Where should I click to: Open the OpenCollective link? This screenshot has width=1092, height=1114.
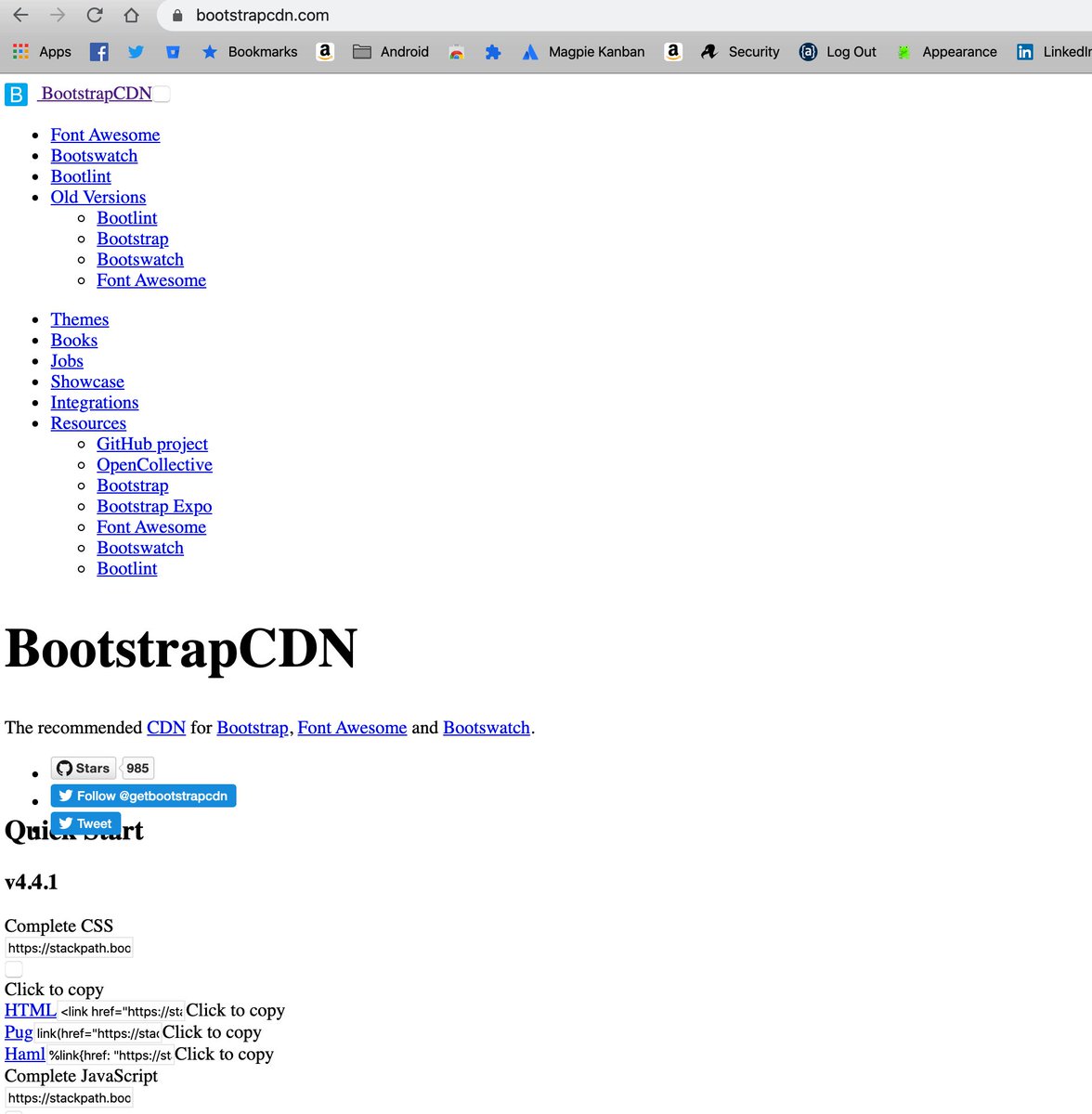point(155,464)
